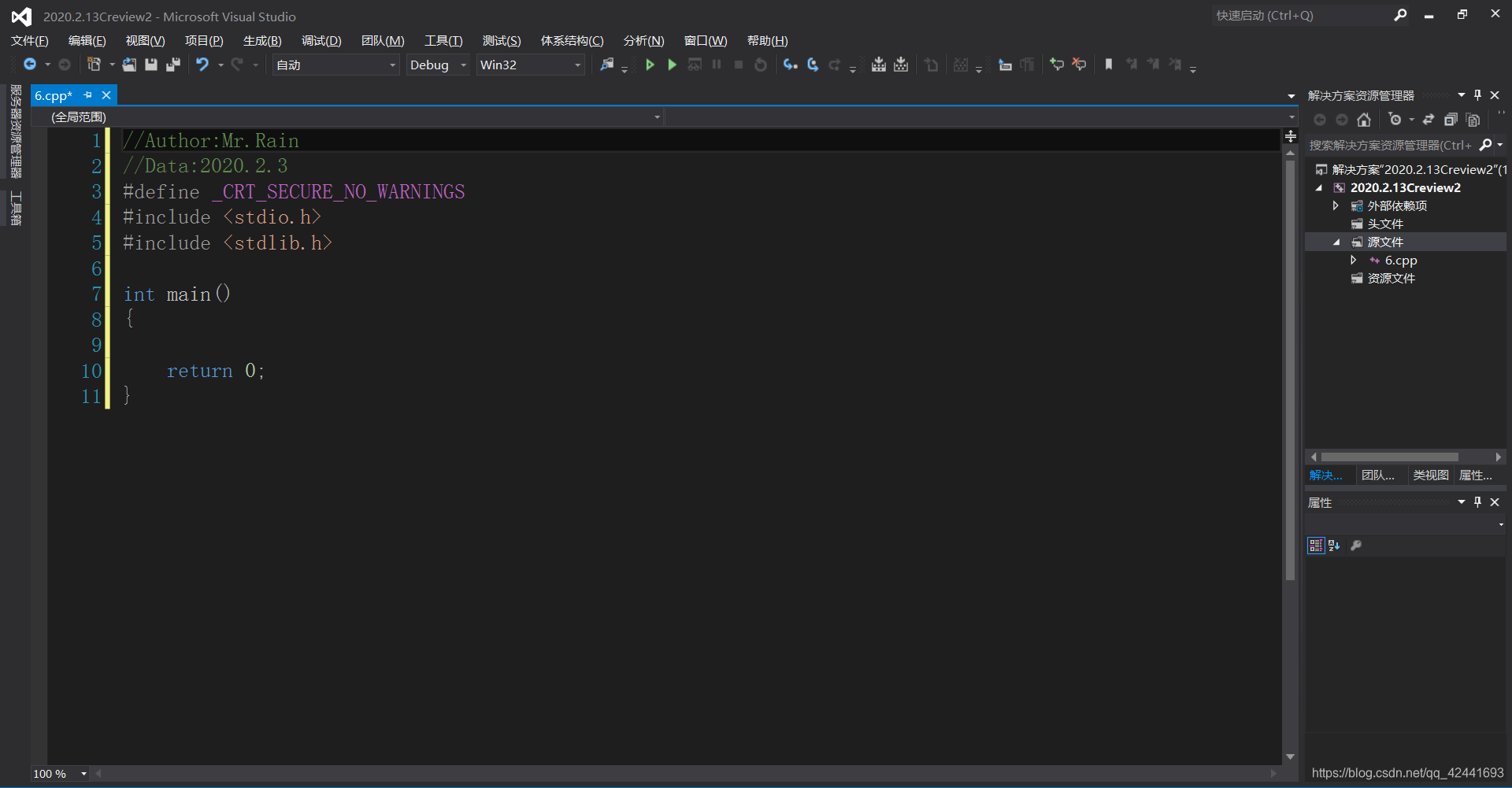Image resolution: width=1512 pixels, height=788 pixels.
Task: Click the editor vertical scrollbar thumb
Action: click(1290, 370)
